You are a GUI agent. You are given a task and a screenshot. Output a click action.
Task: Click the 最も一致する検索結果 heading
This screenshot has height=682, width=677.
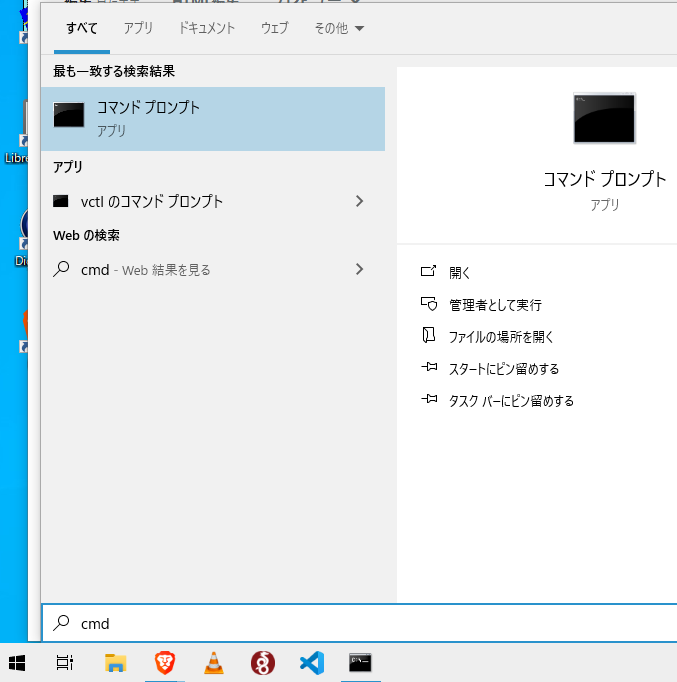114,71
